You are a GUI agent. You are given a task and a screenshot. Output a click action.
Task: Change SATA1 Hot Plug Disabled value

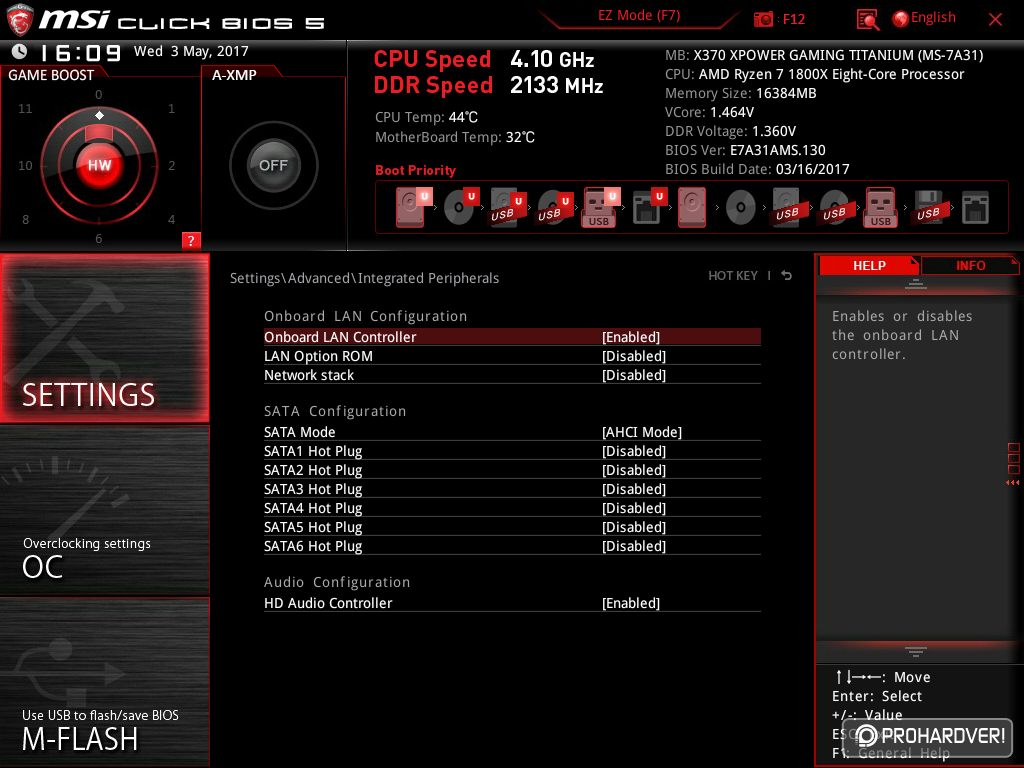[633, 451]
